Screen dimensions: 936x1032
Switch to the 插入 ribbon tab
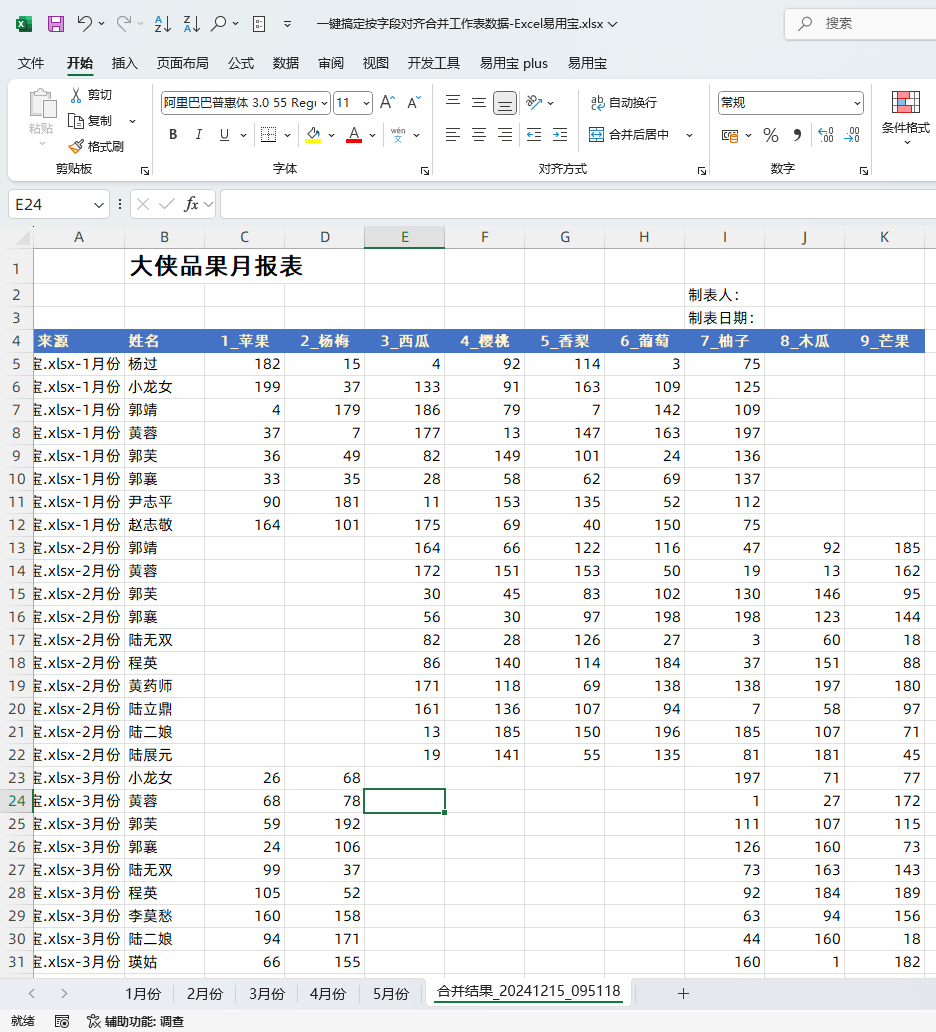tap(124, 63)
